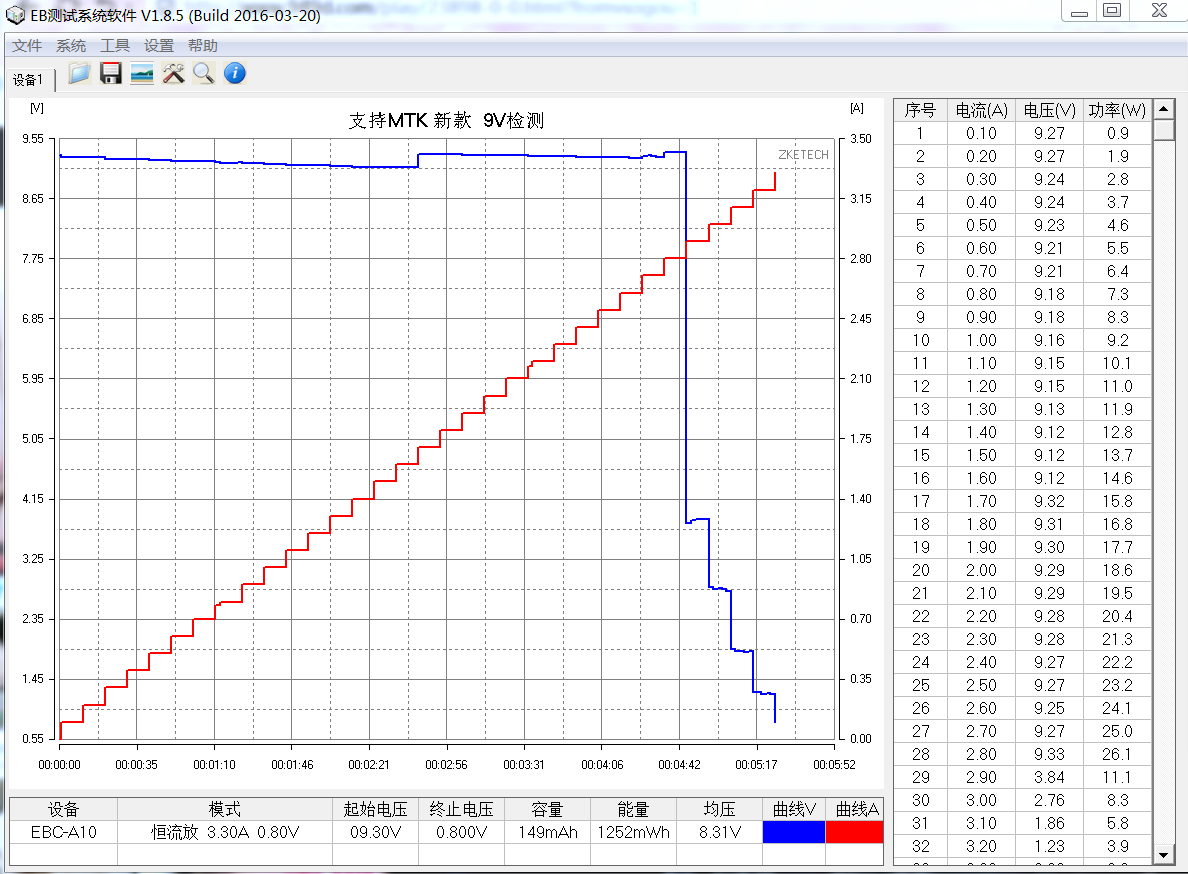The height and width of the screenshot is (874, 1188).
Task: Open the 系统 menu
Action: click(x=70, y=45)
